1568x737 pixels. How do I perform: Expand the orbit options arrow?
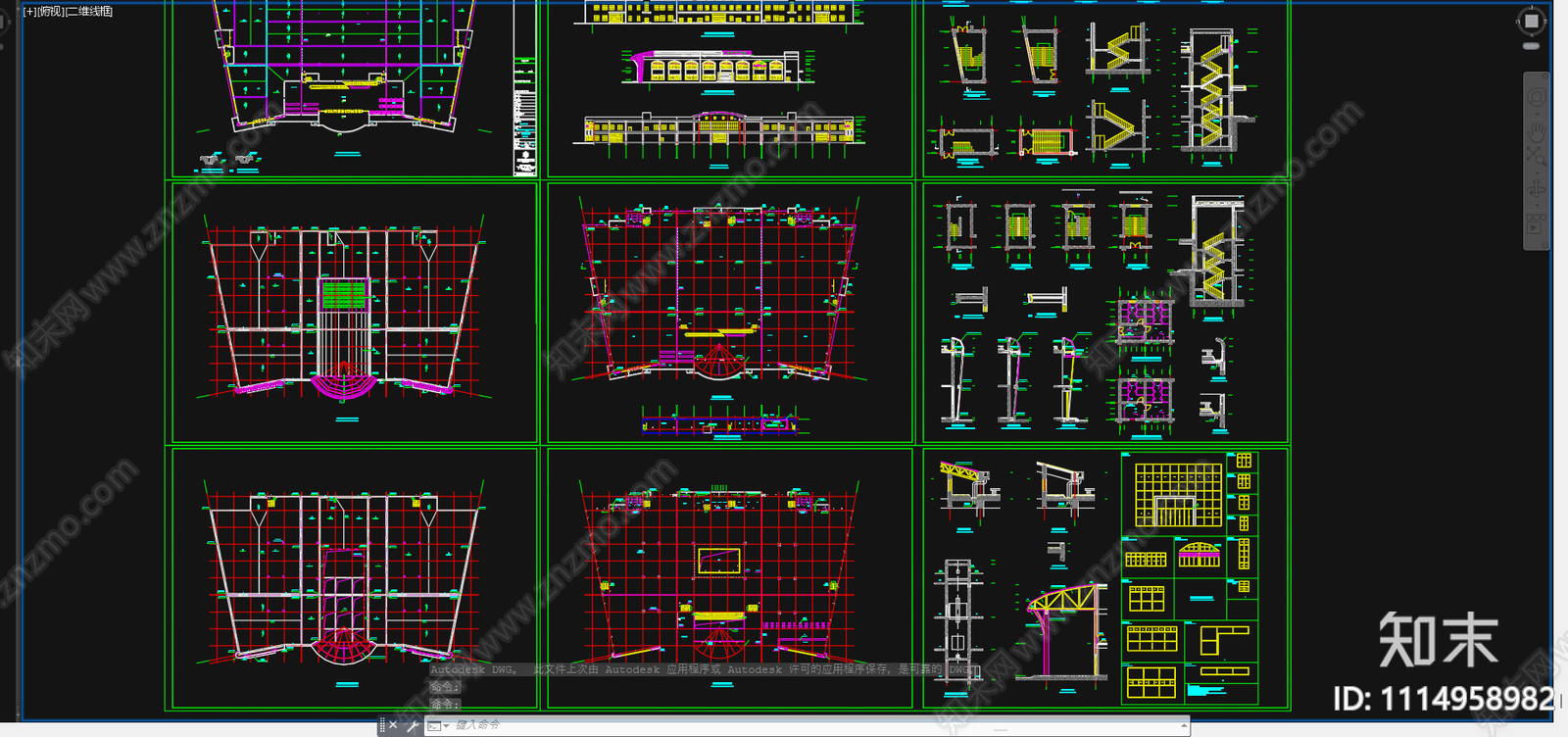1537,205
